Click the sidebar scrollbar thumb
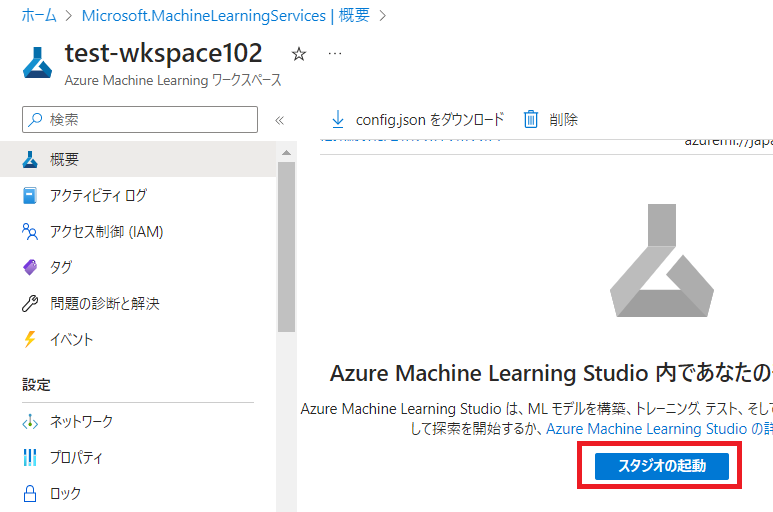The height and width of the screenshot is (512, 773). click(286, 247)
